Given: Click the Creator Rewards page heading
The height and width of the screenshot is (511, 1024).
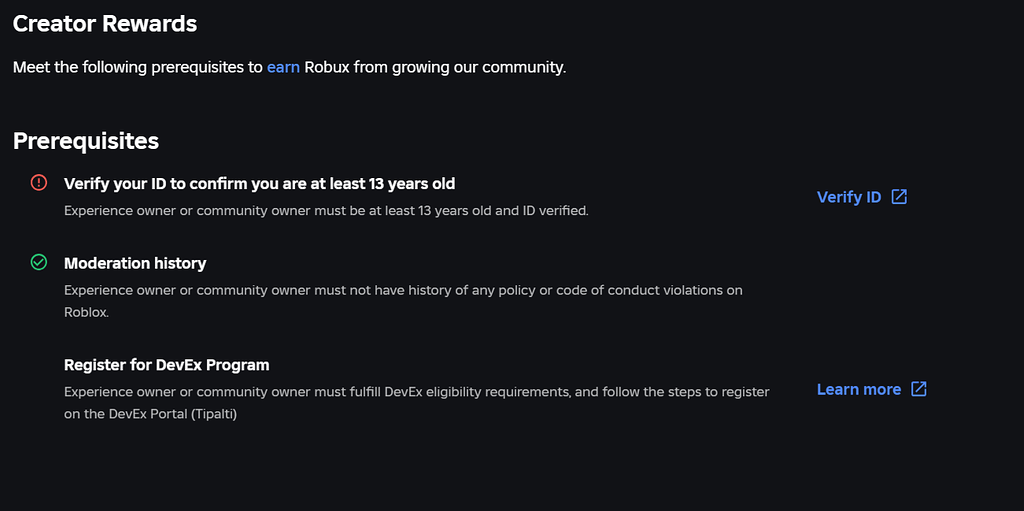Looking at the screenshot, I should click(105, 23).
